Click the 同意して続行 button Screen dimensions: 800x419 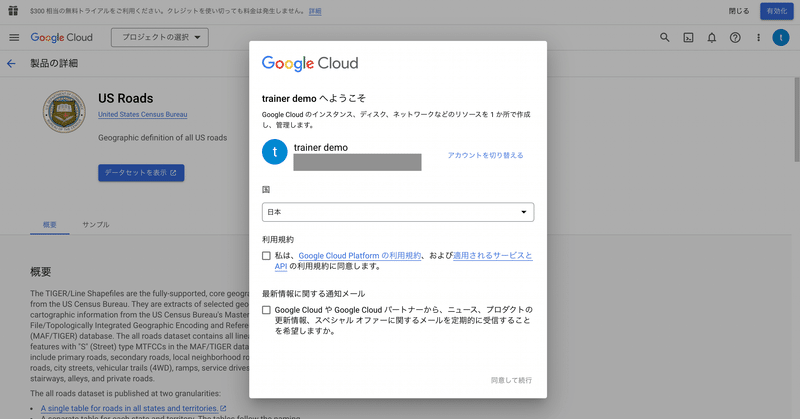coord(511,380)
